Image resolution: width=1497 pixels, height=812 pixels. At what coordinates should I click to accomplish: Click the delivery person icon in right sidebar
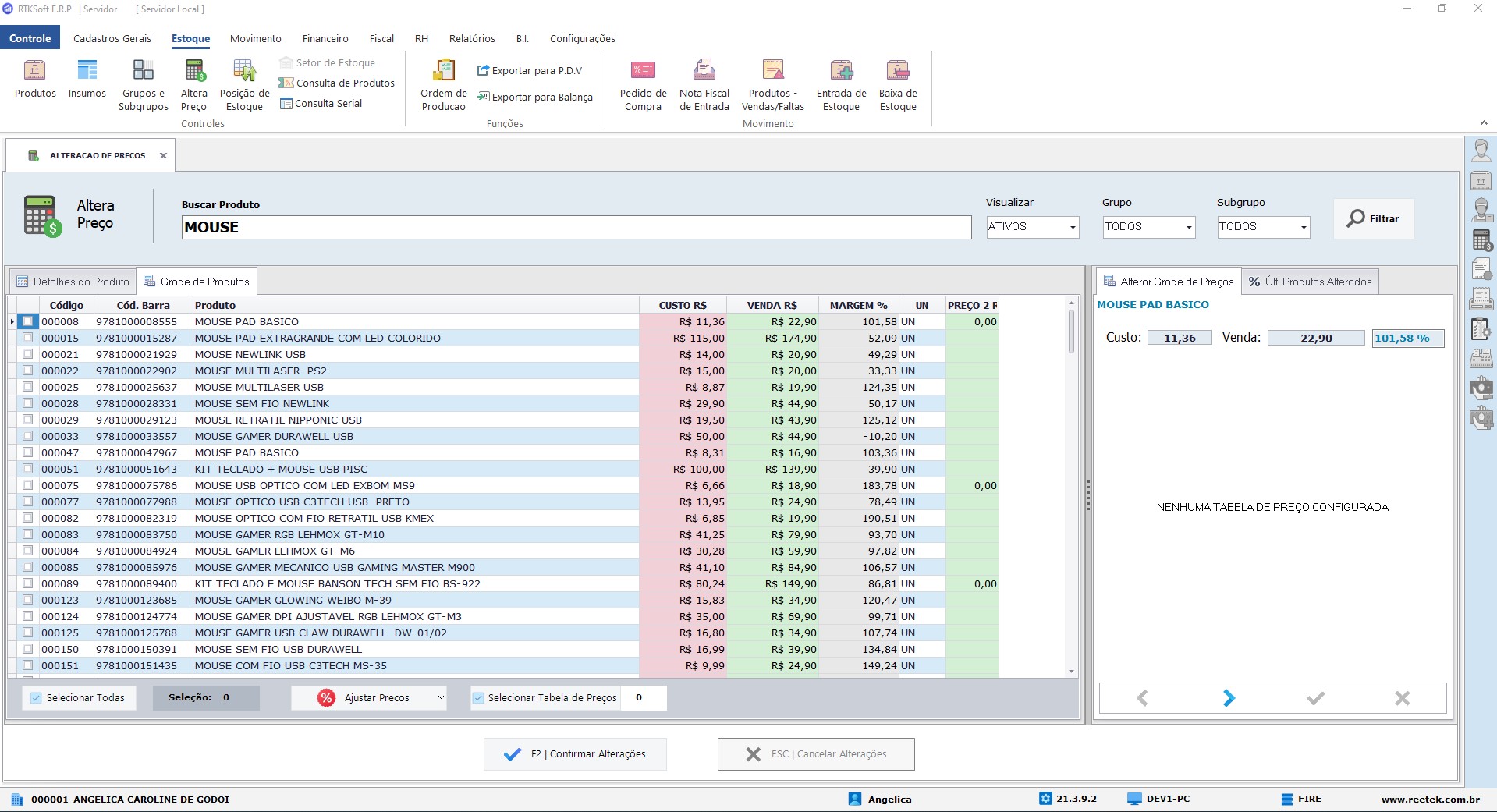1481,210
